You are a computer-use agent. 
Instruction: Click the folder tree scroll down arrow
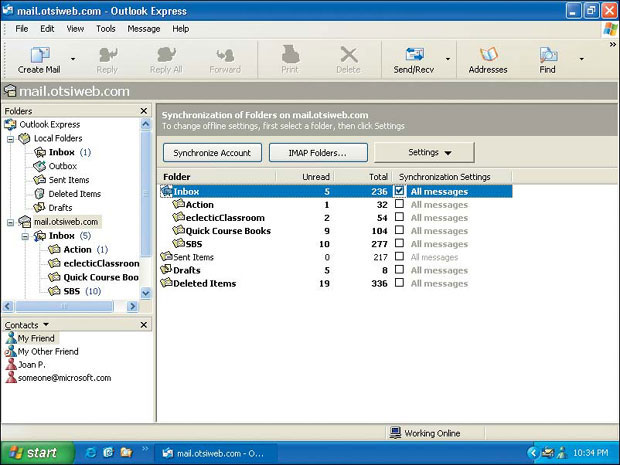tap(146, 293)
